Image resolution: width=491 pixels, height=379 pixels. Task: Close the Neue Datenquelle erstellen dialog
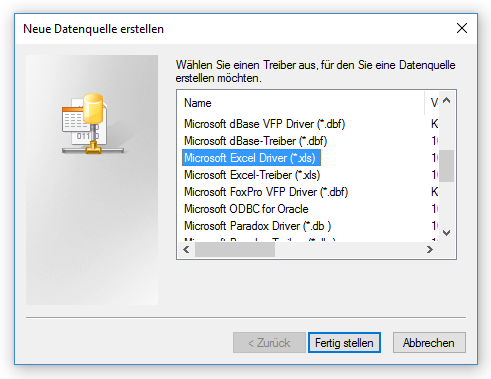[x=462, y=28]
